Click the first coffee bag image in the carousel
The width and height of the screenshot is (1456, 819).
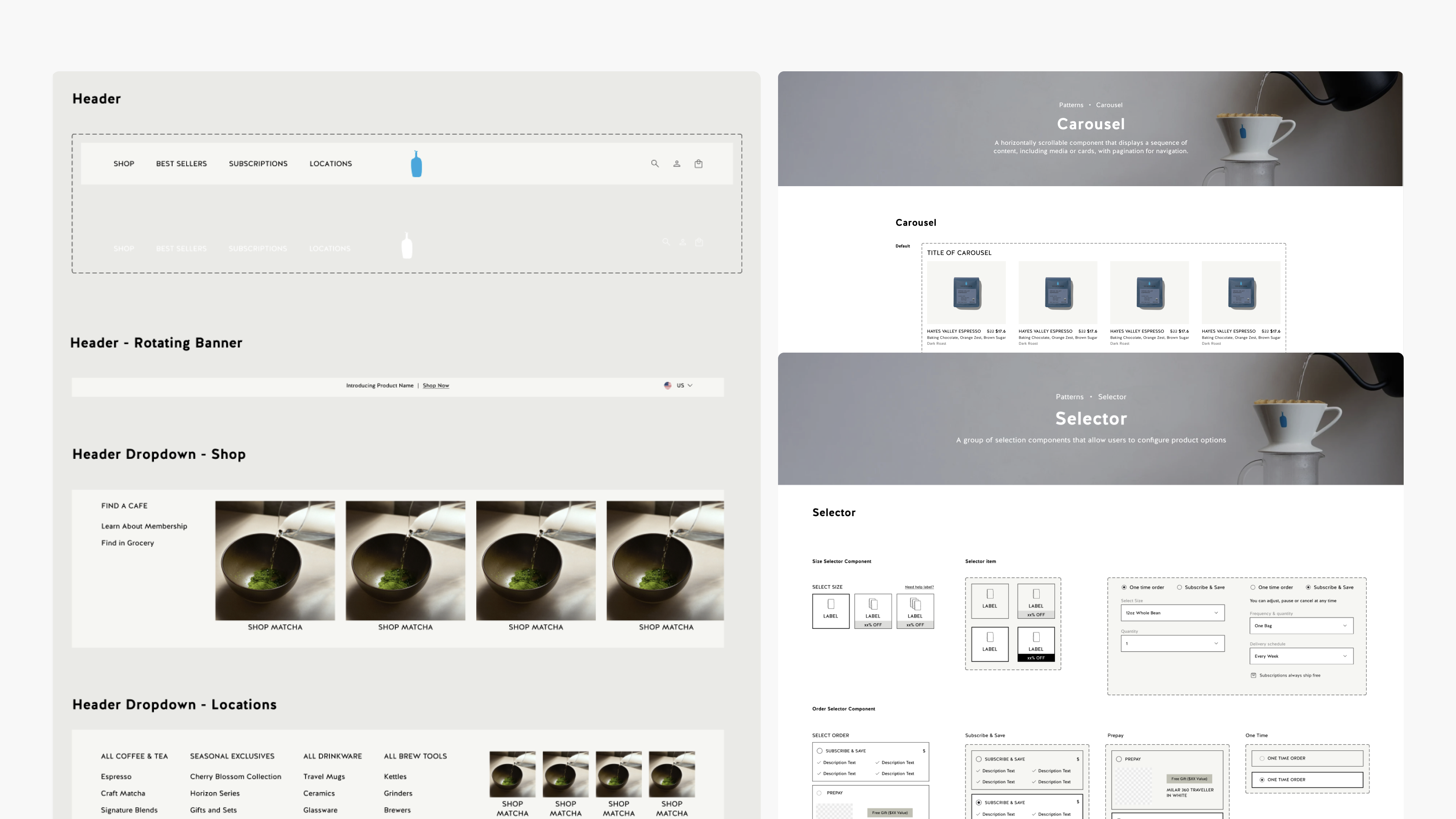966,293
